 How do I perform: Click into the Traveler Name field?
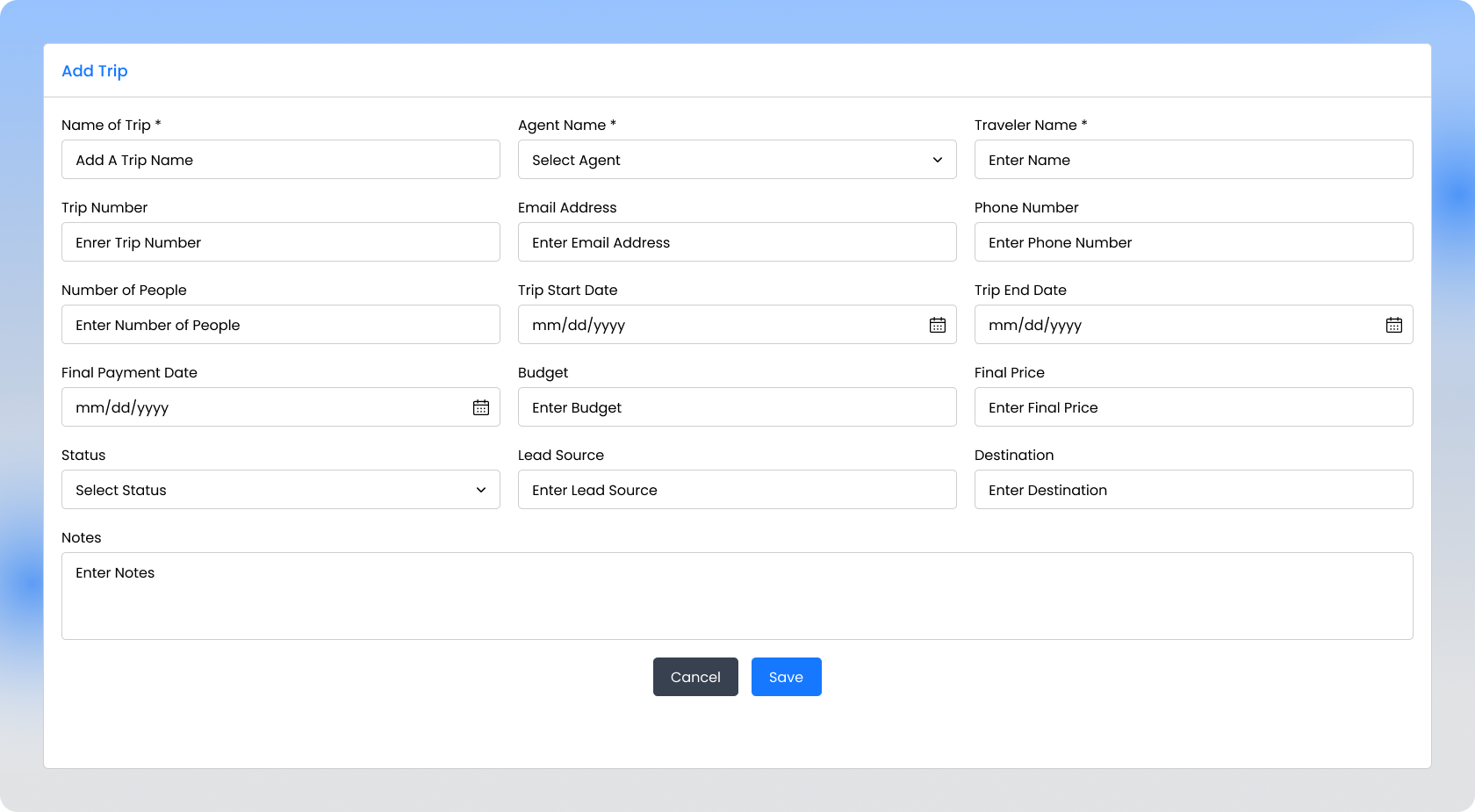click(1193, 160)
